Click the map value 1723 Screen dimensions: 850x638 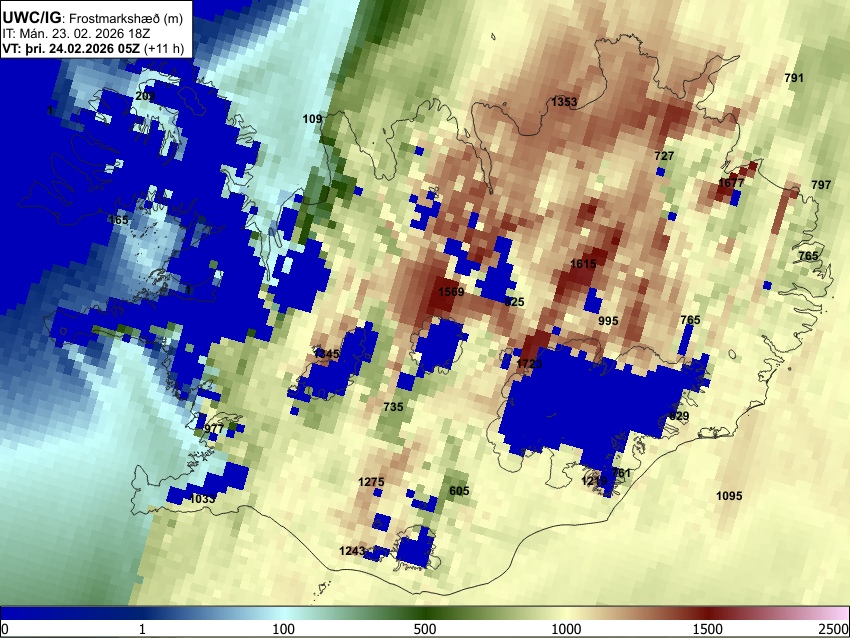(529, 363)
